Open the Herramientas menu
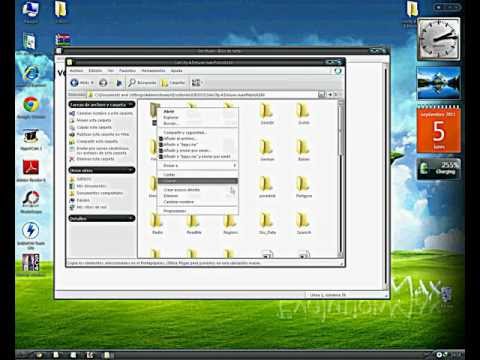 (153, 71)
